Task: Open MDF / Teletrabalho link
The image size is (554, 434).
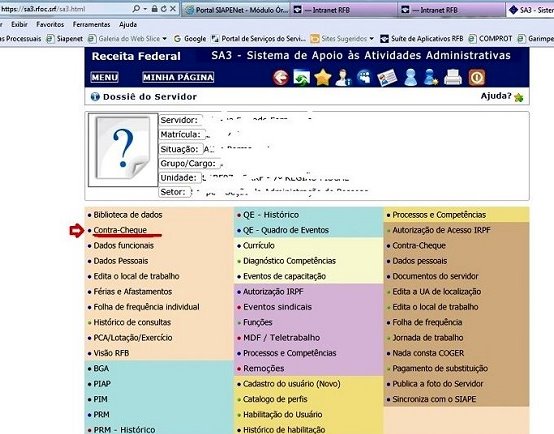Action: coord(282,338)
